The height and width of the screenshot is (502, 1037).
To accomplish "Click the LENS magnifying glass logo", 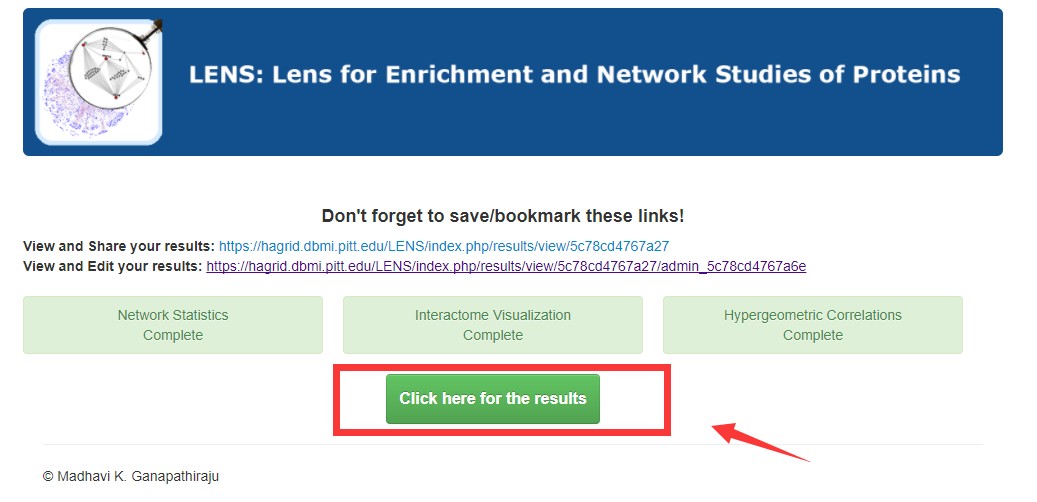I will tap(98, 82).
